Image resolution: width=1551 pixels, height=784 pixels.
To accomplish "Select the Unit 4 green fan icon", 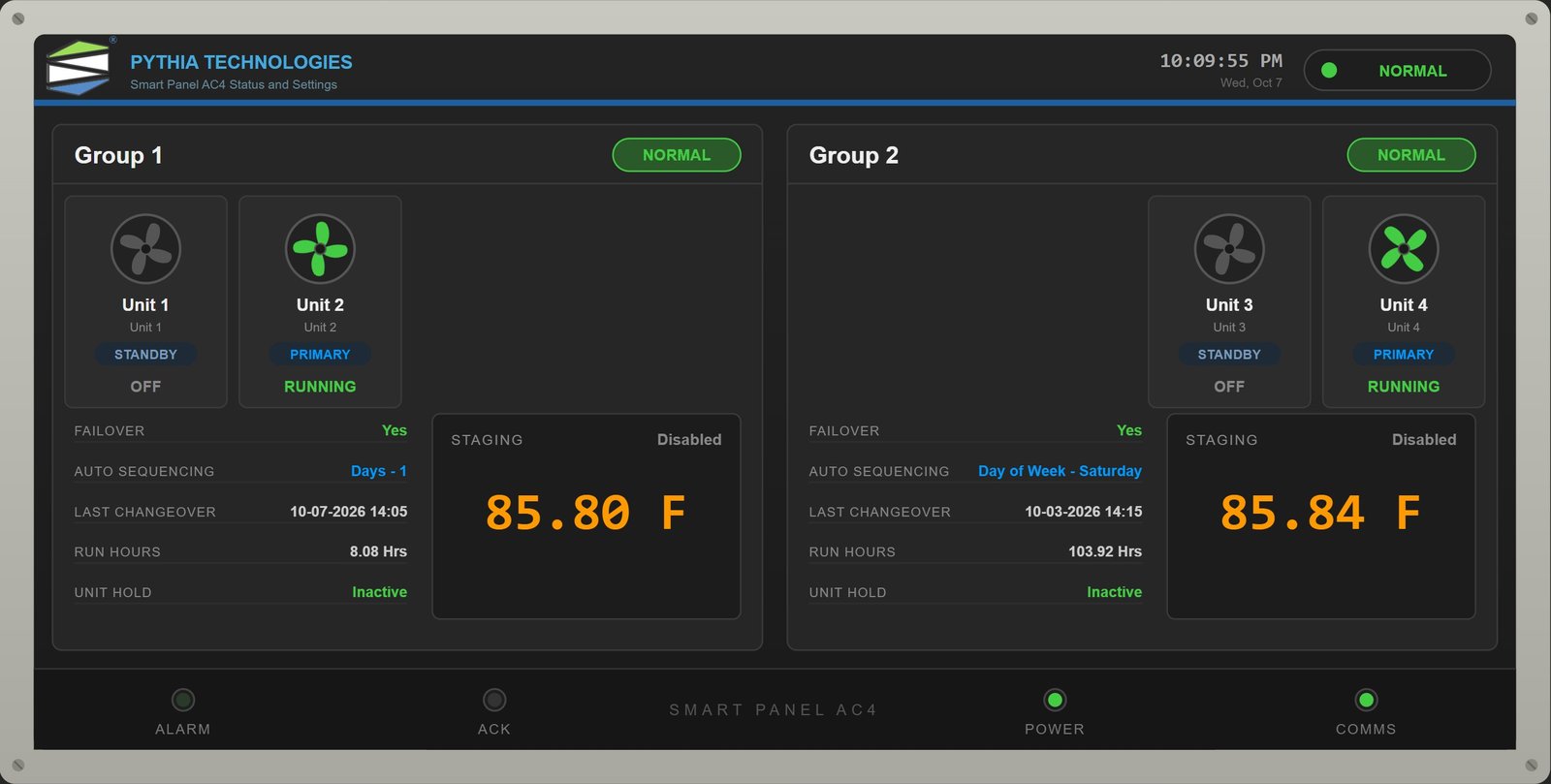I will pos(1404,249).
